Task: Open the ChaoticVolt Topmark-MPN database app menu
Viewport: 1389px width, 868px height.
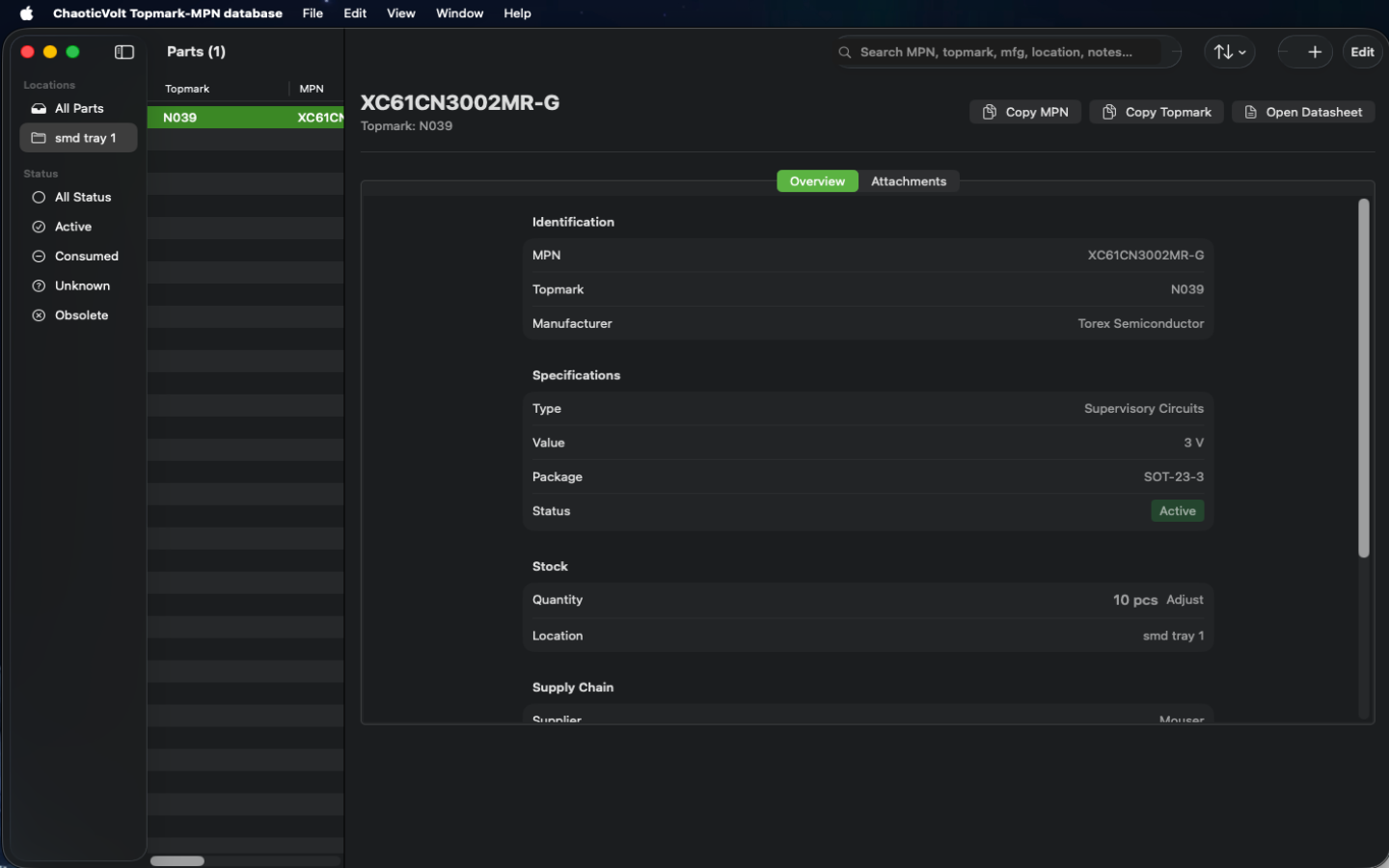Action: [x=168, y=14]
